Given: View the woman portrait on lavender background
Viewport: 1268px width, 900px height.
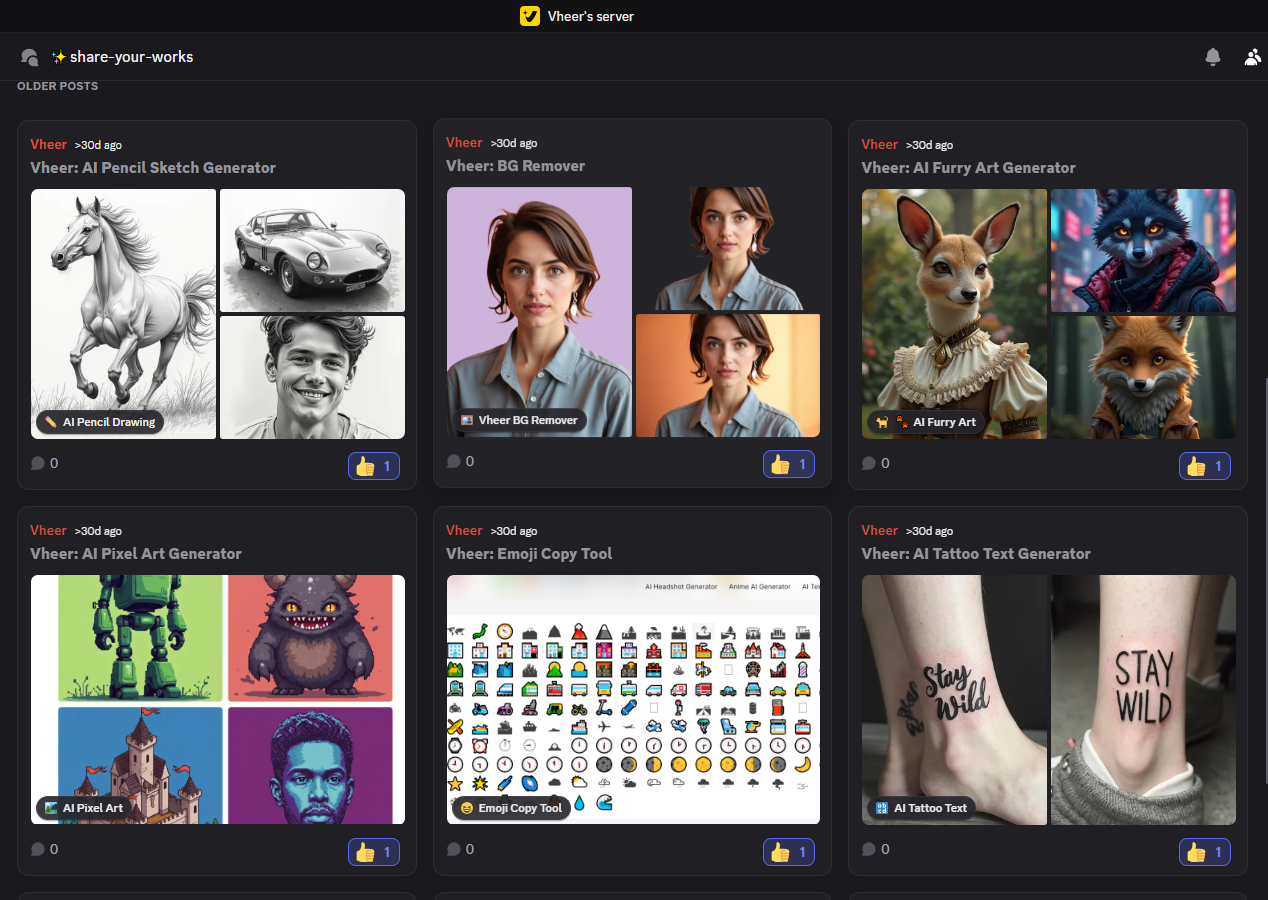Looking at the screenshot, I should pyautogui.click(x=539, y=312).
